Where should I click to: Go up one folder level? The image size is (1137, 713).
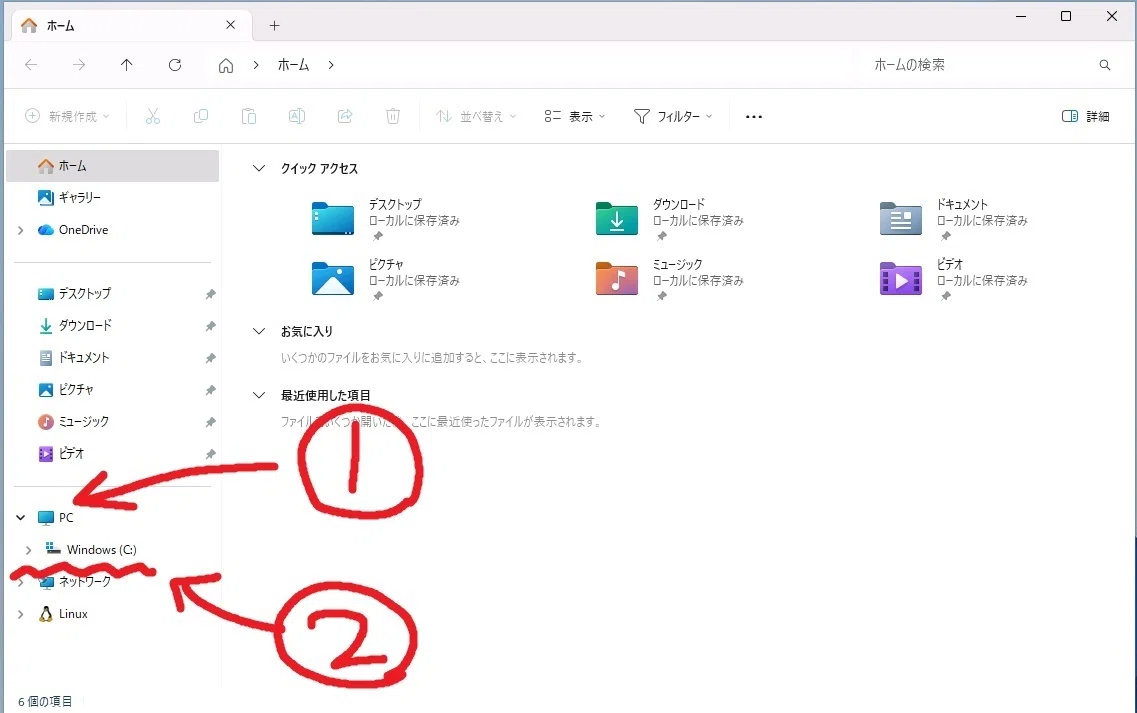(x=126, y=65)
